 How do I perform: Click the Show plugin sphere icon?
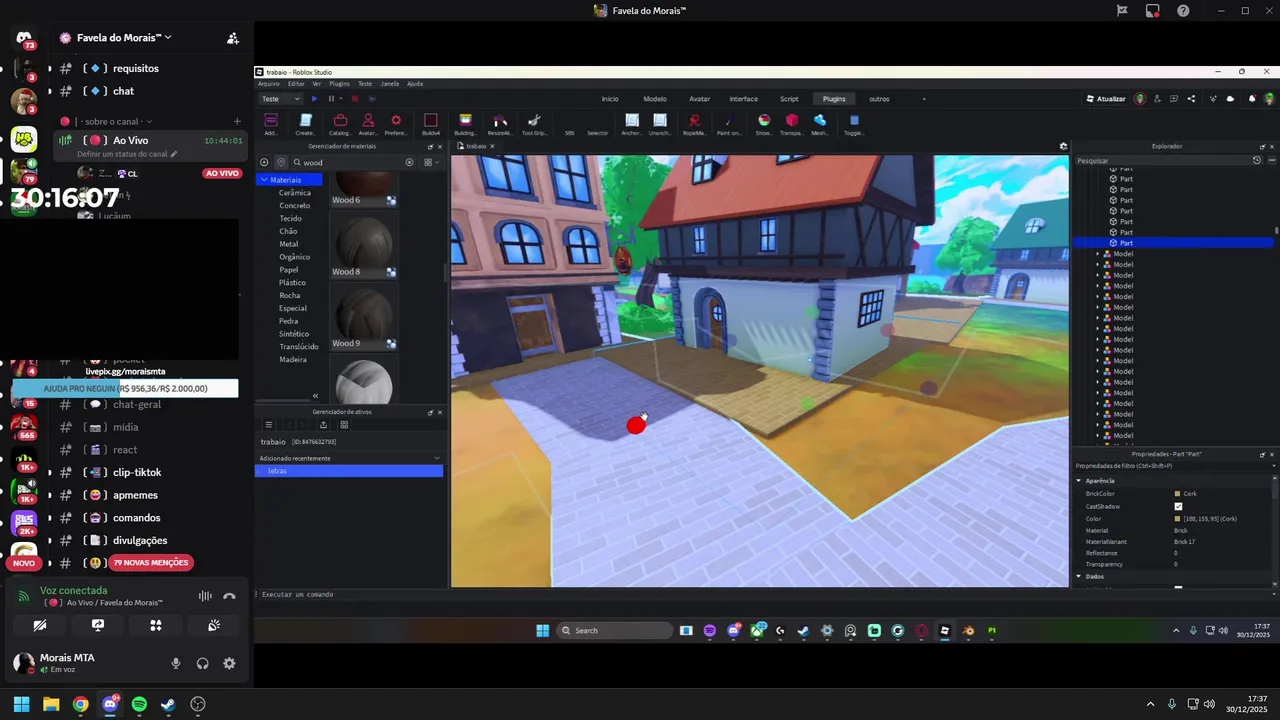click(x=764, y=124)
